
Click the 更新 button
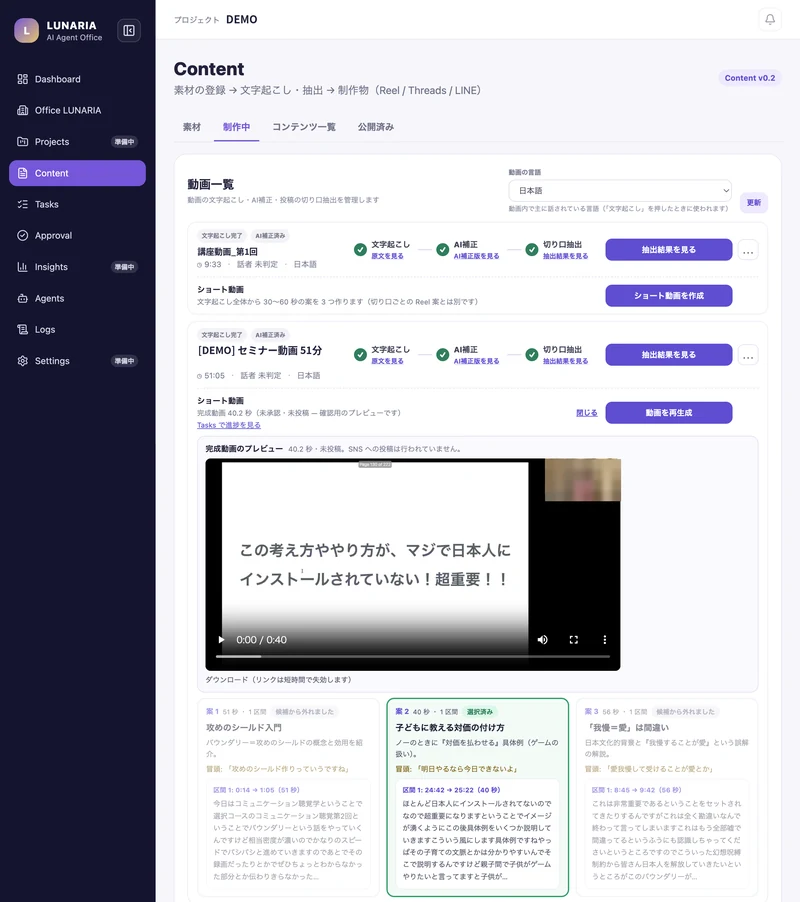[x=753, y=202]
